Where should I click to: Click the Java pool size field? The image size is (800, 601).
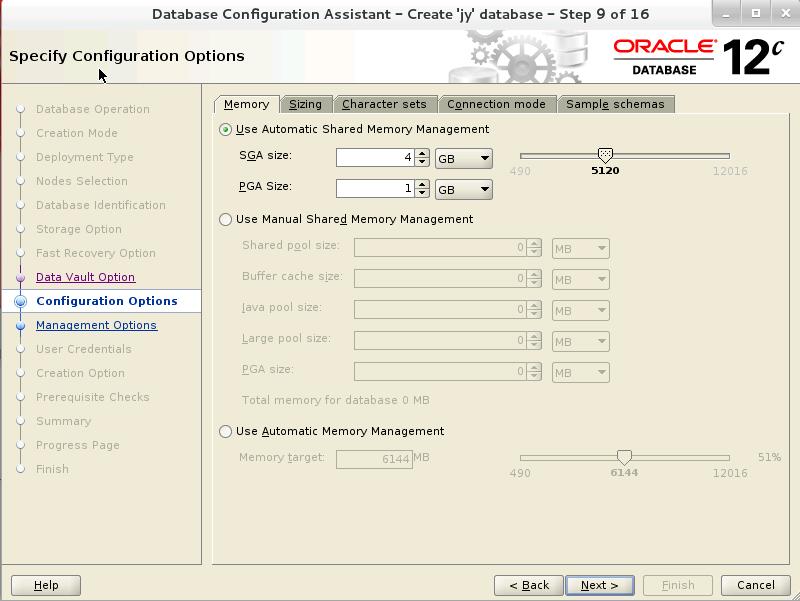tap(440, 310)
